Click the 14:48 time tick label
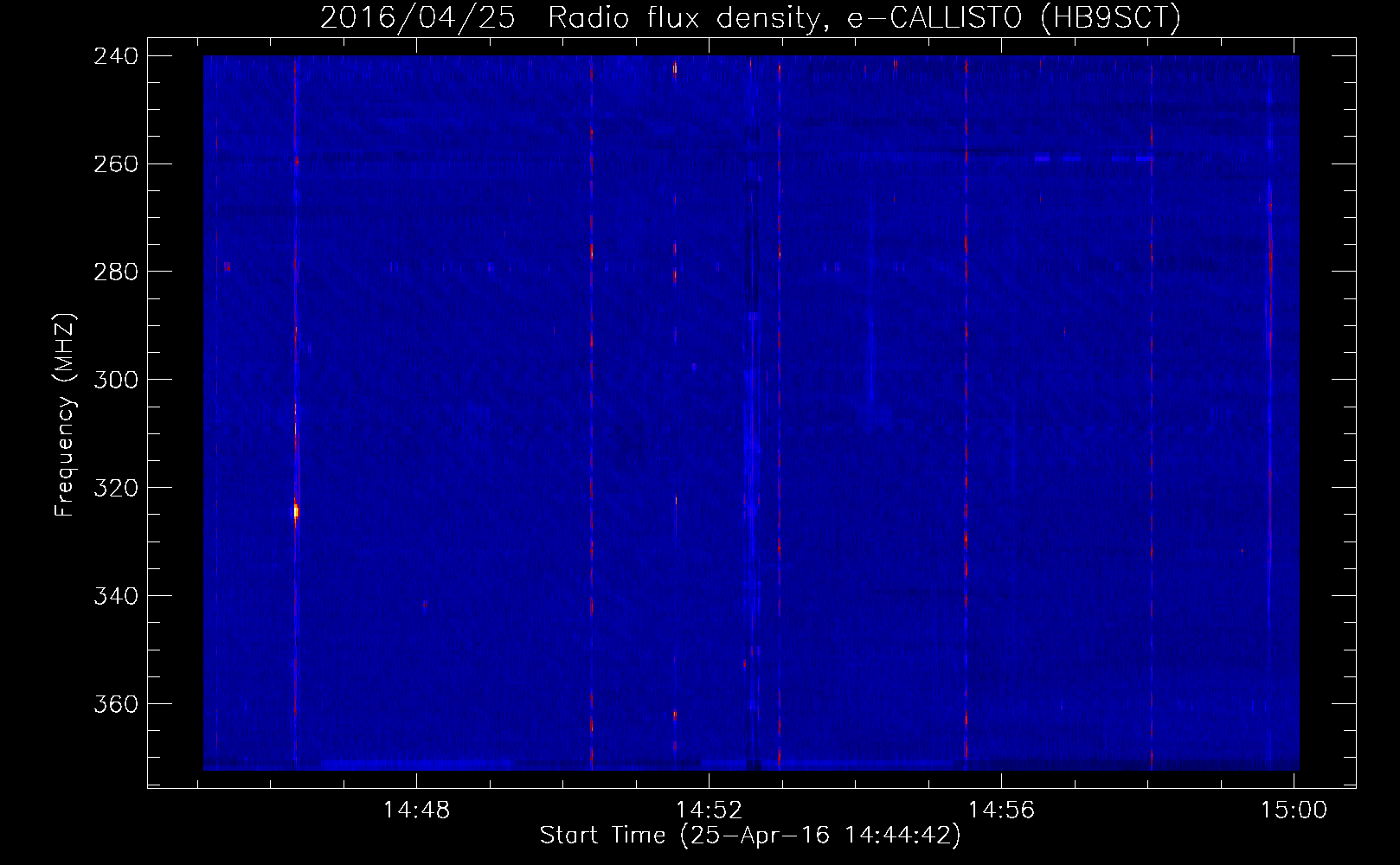Screen dimensions: 1400x865 416,811
